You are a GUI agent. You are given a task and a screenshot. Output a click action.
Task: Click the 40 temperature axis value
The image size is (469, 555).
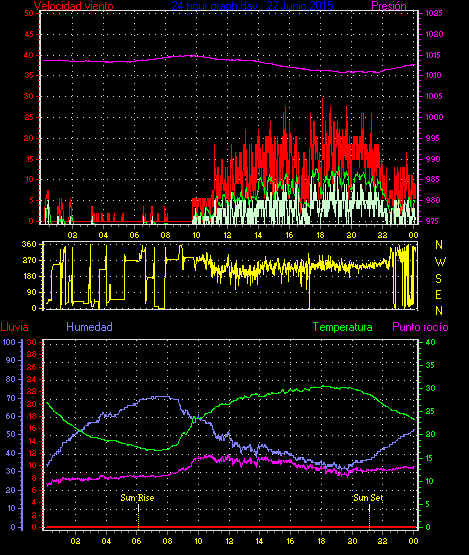coord(430,343)
